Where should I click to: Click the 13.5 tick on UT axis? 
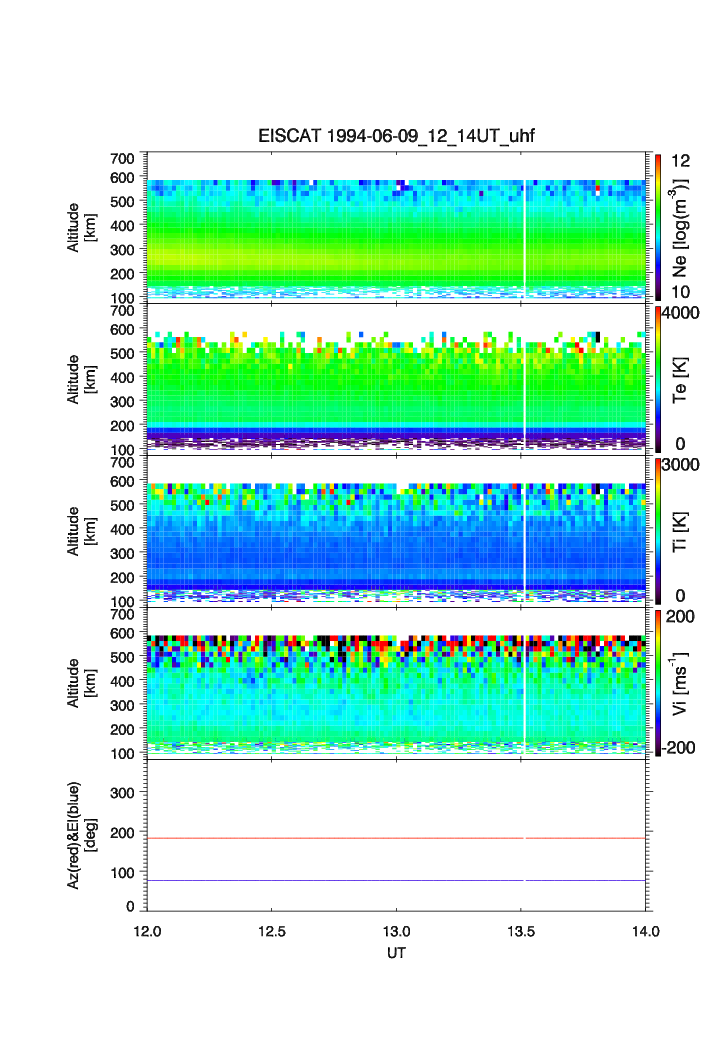pyautogui.click(x=521, y=931)
